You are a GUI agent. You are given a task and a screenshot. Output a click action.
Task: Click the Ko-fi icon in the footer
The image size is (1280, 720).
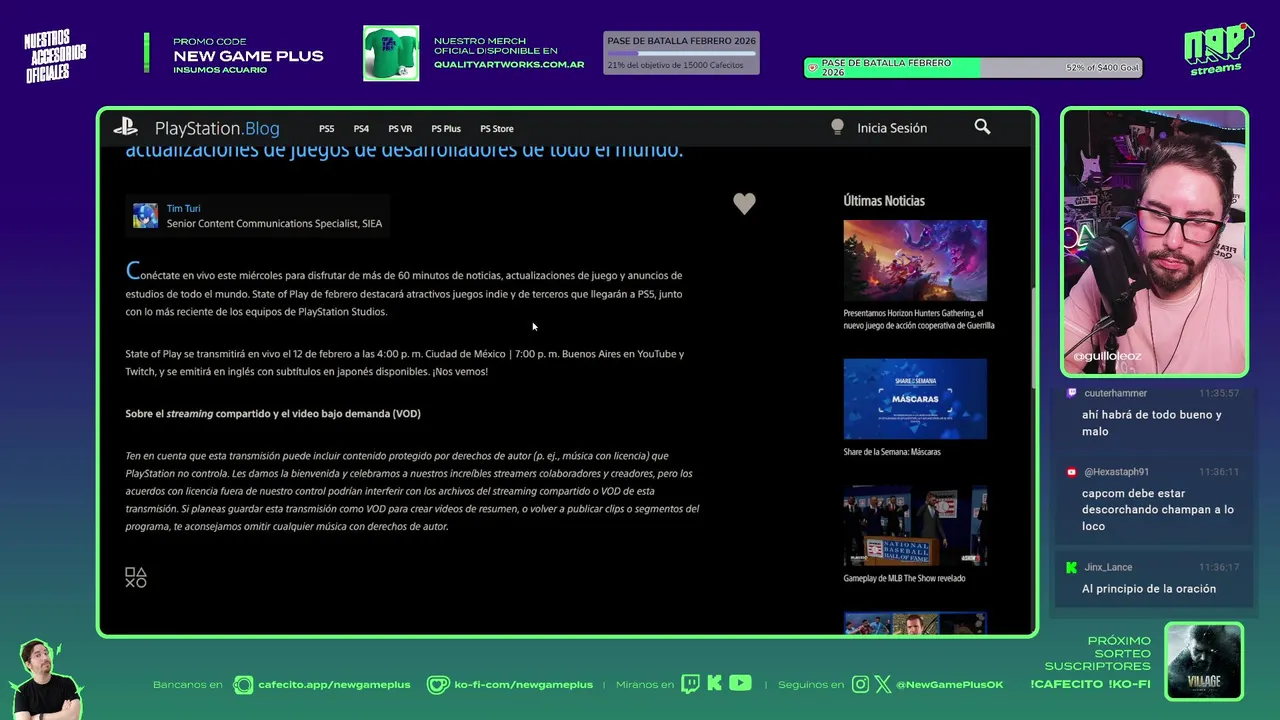tap(438, 685)
